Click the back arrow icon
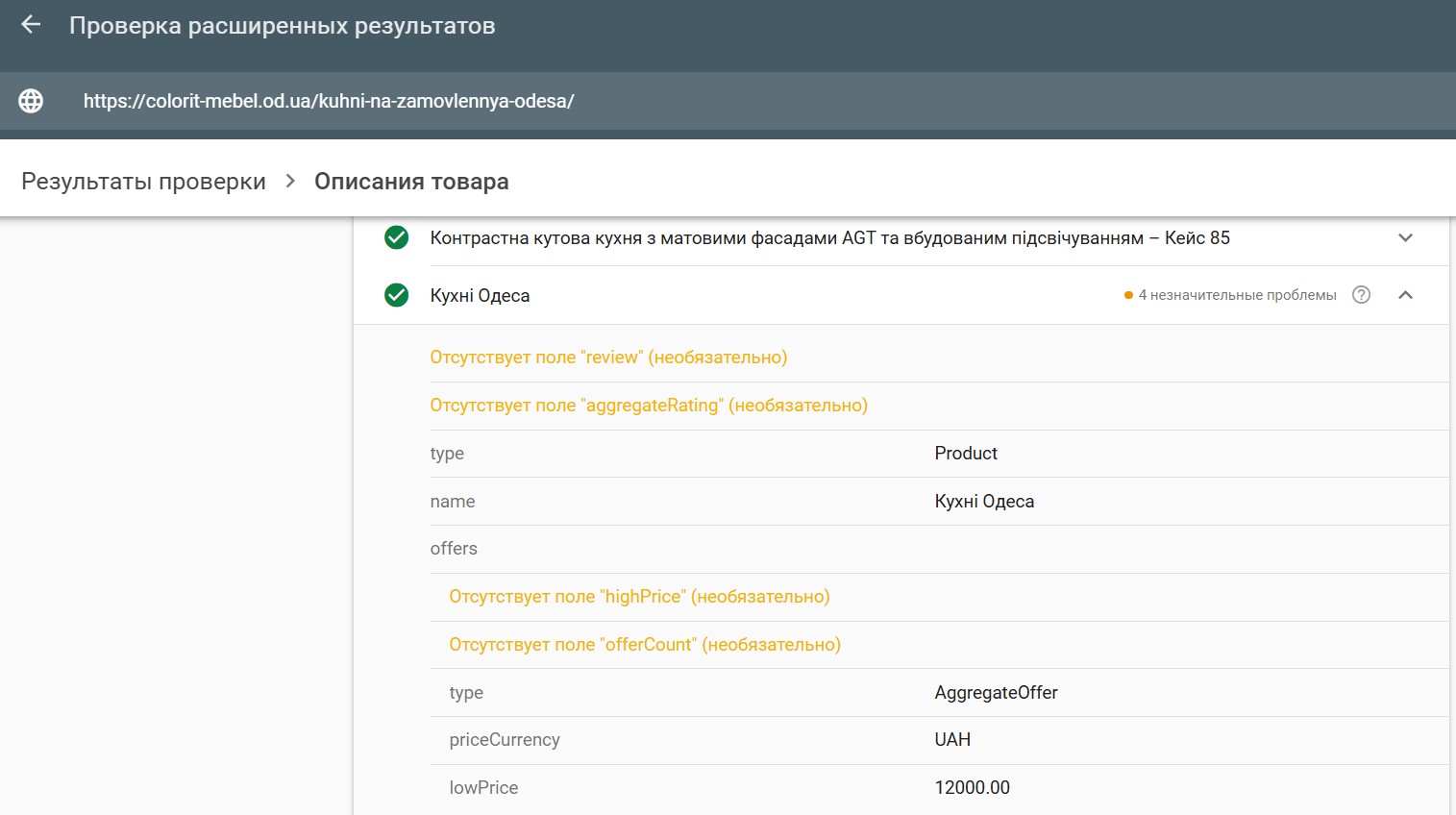 click(31, 25)
